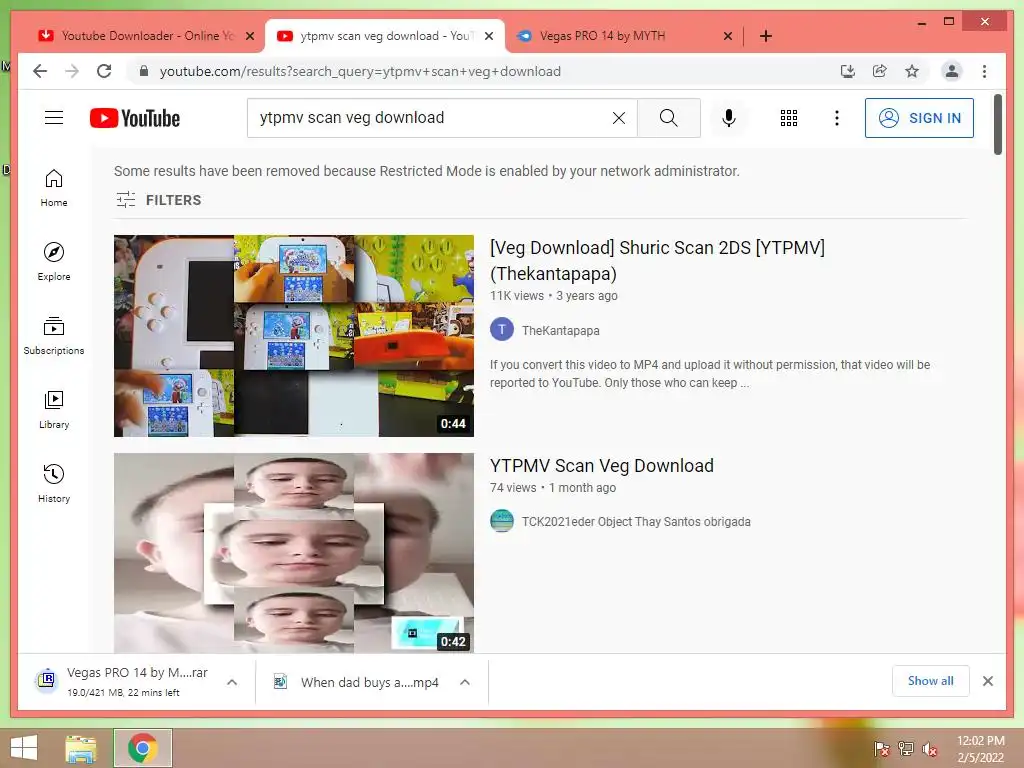This screenshot has height=768, width=1024.
Task: Click the Windows Start button
Action: [24, 748]
